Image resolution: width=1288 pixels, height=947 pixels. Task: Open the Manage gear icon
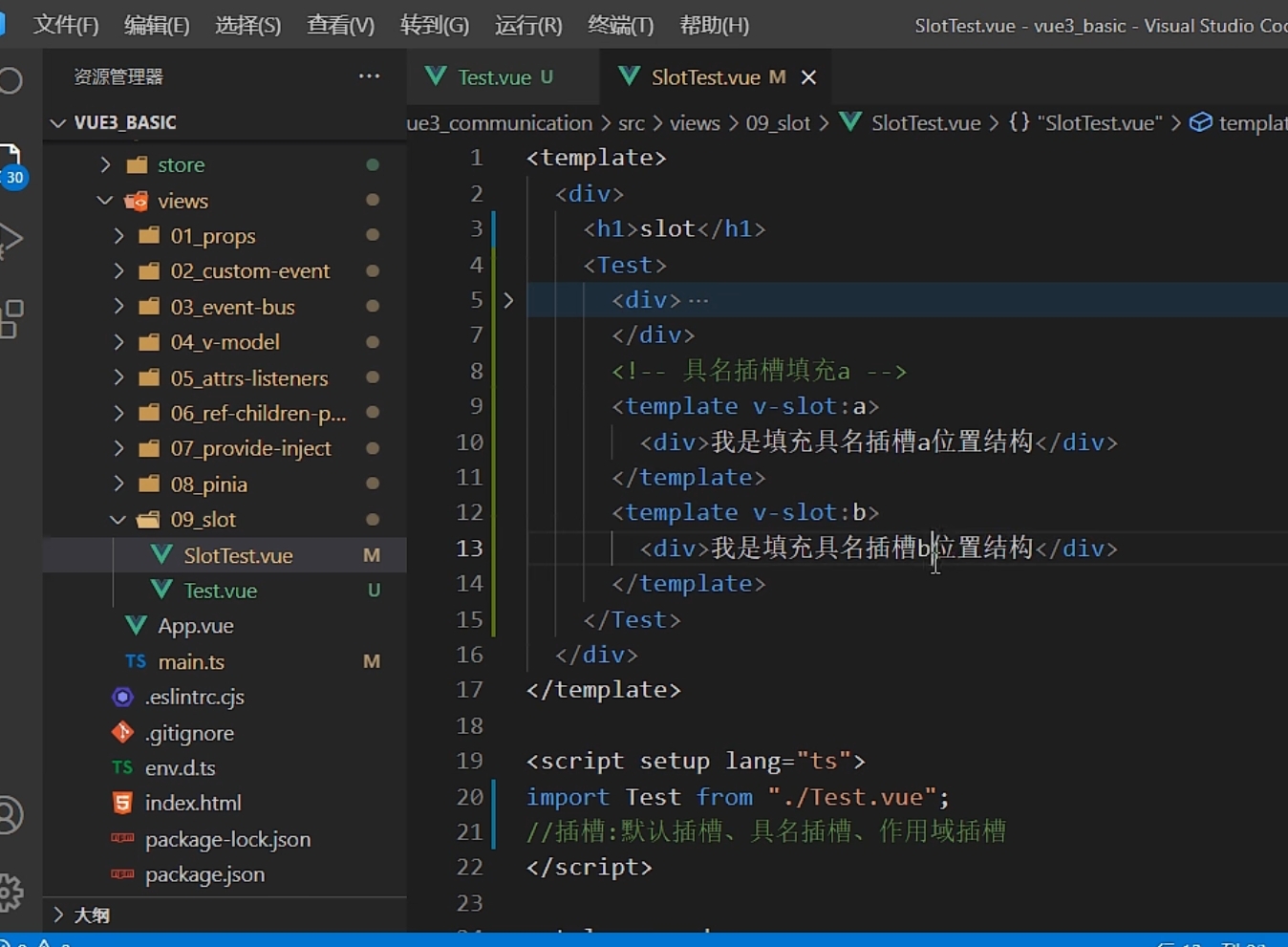[10, 893]
